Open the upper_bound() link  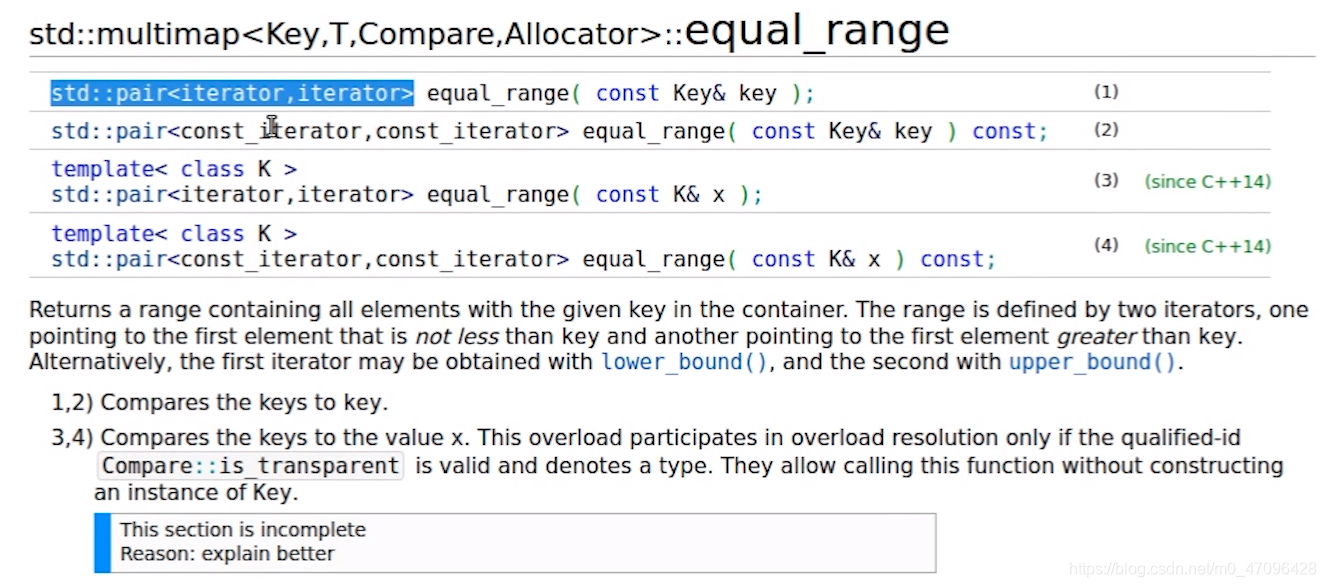point(1093,362)
